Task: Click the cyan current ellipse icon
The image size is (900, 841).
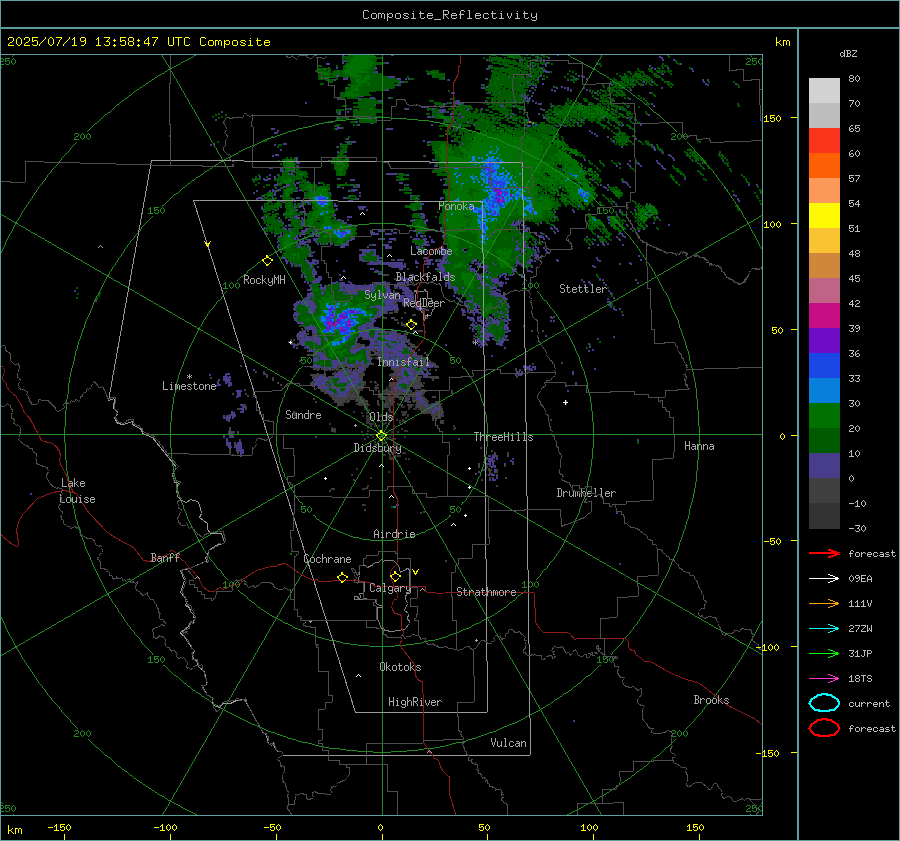Action: [x=824, y=703]
